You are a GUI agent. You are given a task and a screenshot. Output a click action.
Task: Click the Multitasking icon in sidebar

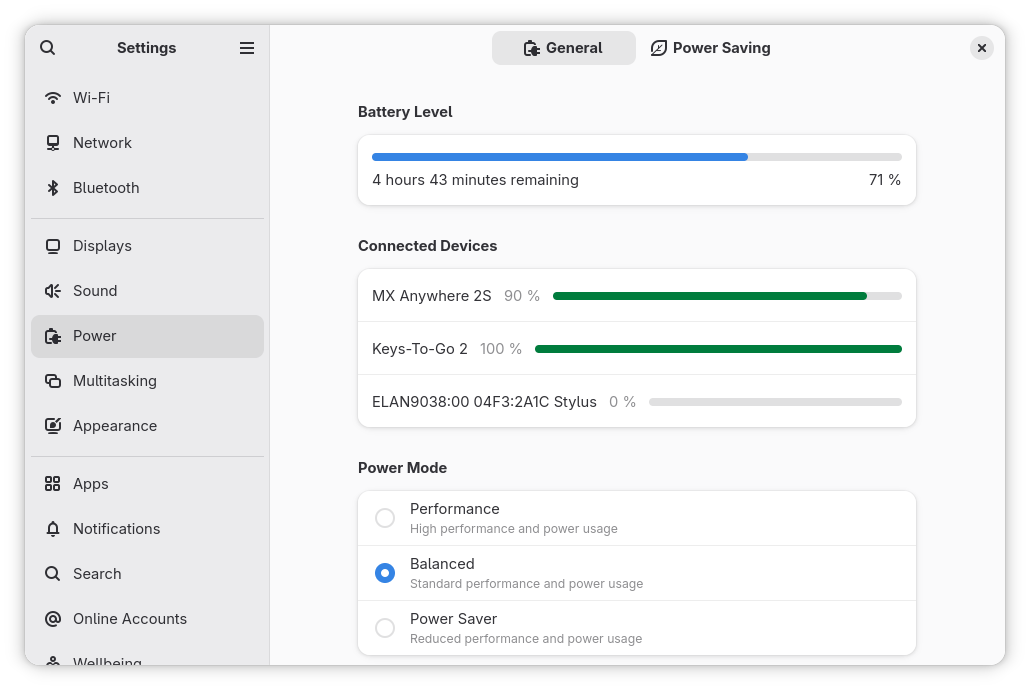(x=53, y=381)
